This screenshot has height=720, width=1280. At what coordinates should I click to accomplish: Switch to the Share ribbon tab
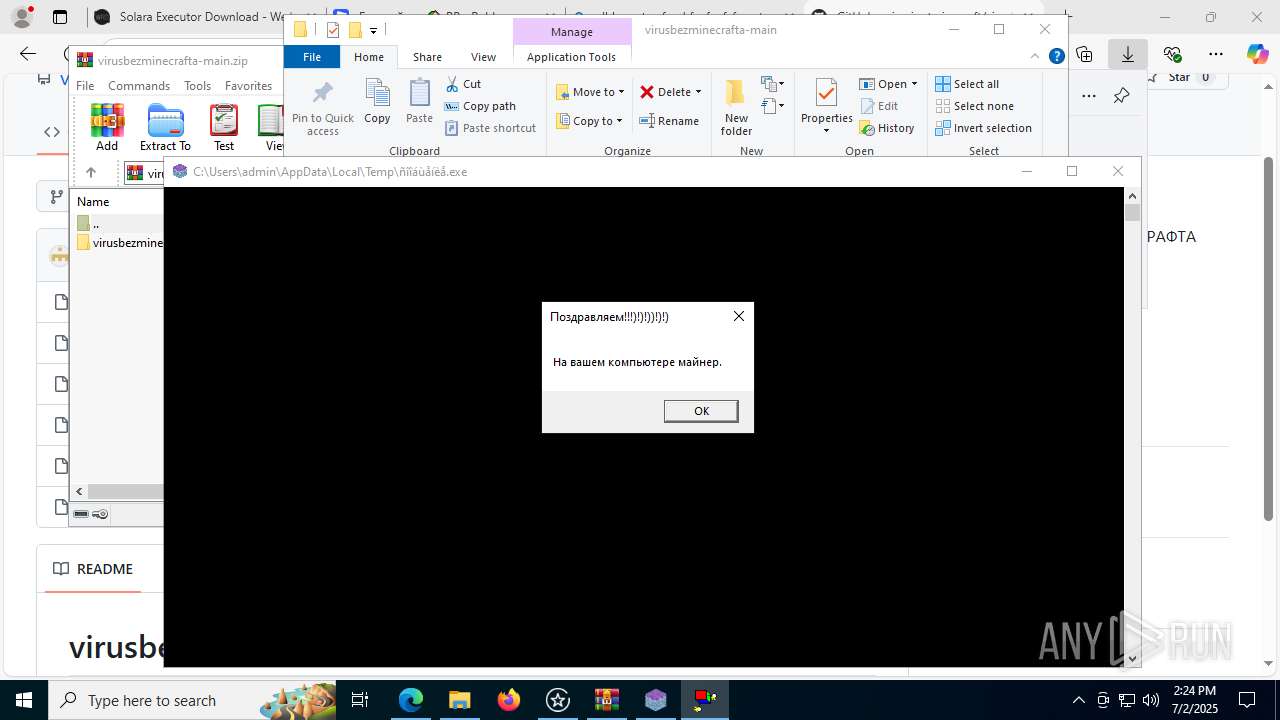point(427,57)
